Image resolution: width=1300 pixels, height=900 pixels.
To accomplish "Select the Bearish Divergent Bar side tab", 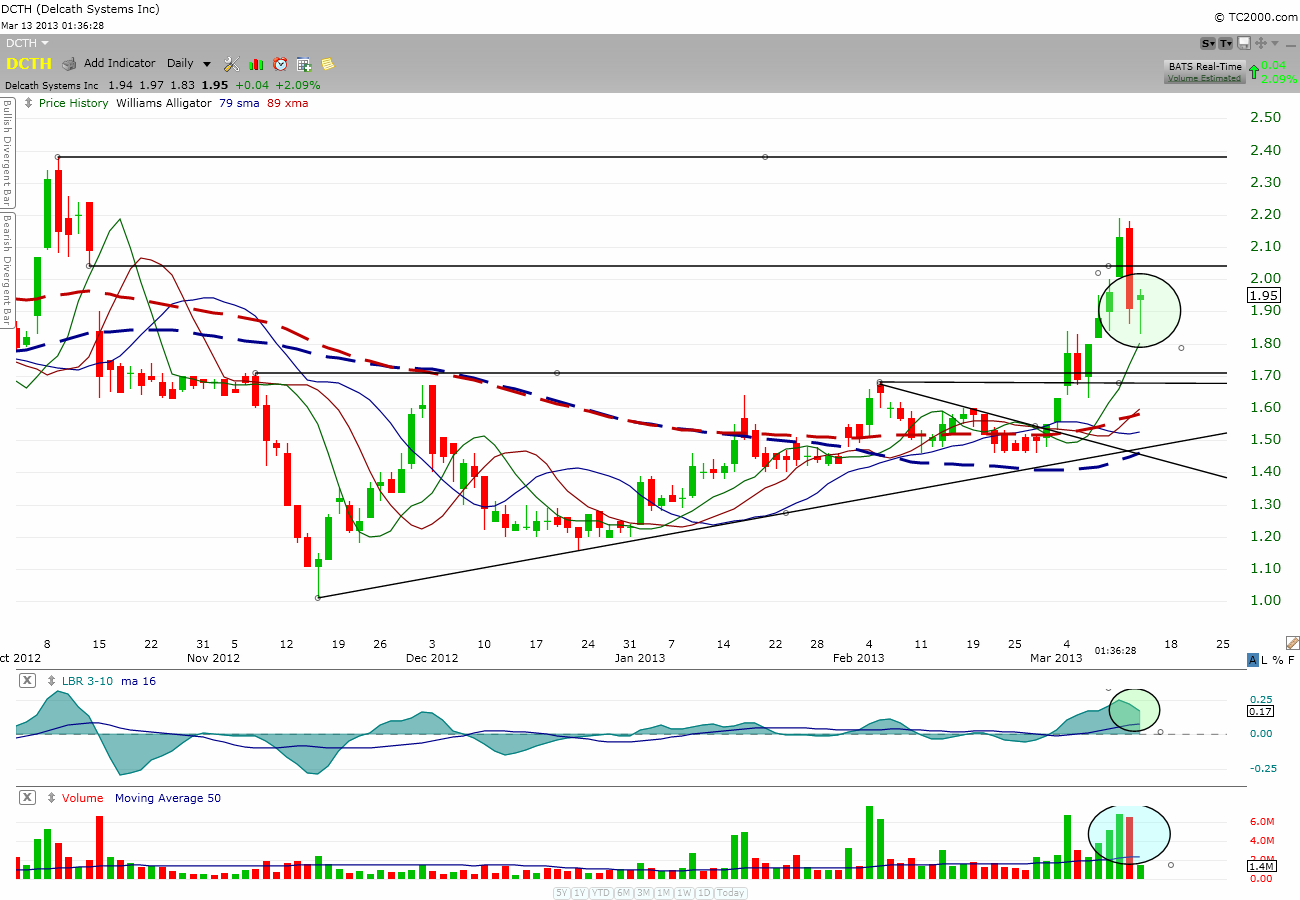I will (x=6, y=270).
